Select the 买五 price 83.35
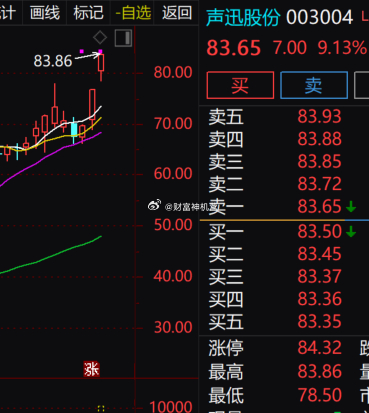 319,321
